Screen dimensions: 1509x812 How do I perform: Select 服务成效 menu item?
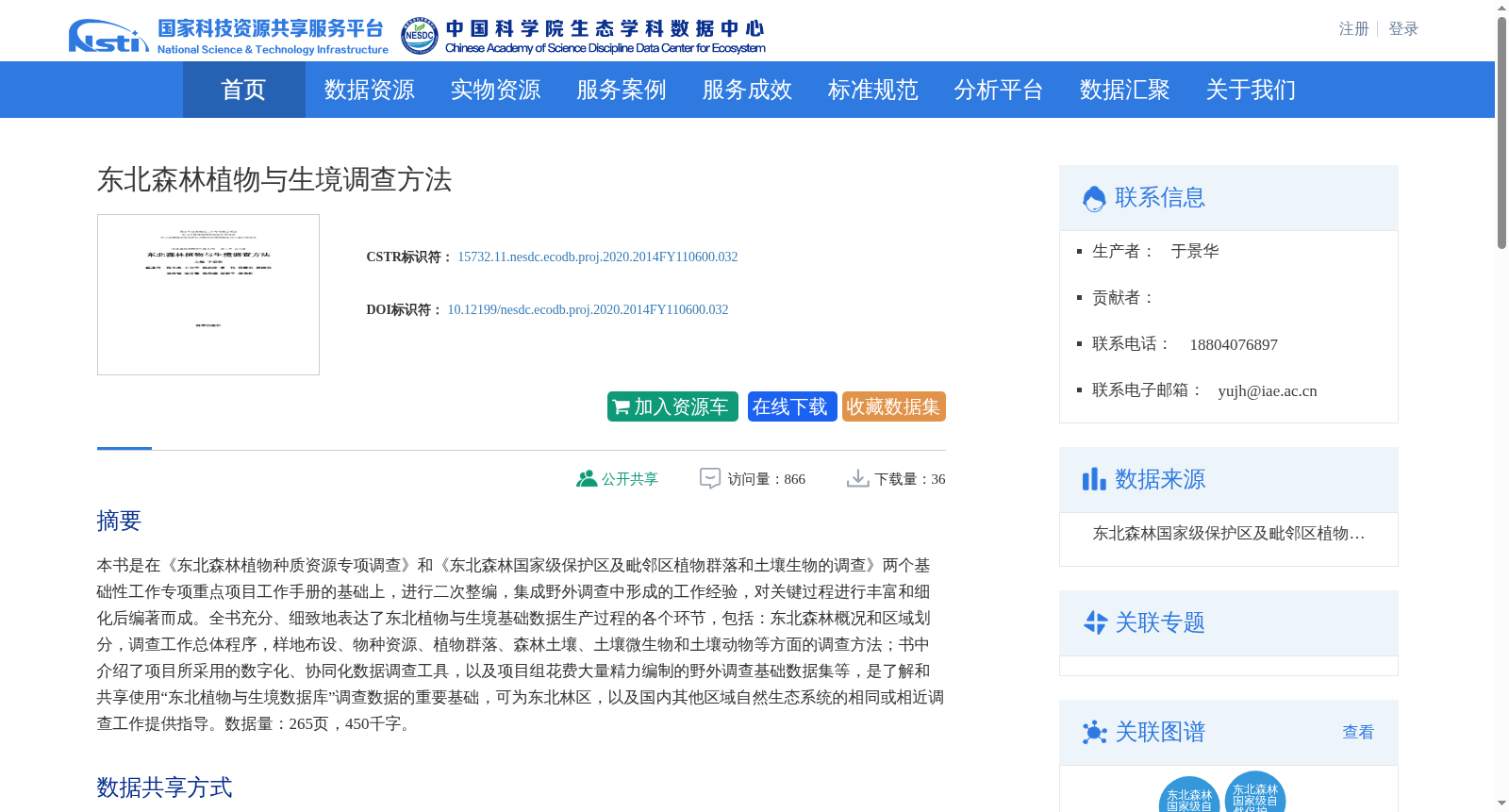[747, 90]
